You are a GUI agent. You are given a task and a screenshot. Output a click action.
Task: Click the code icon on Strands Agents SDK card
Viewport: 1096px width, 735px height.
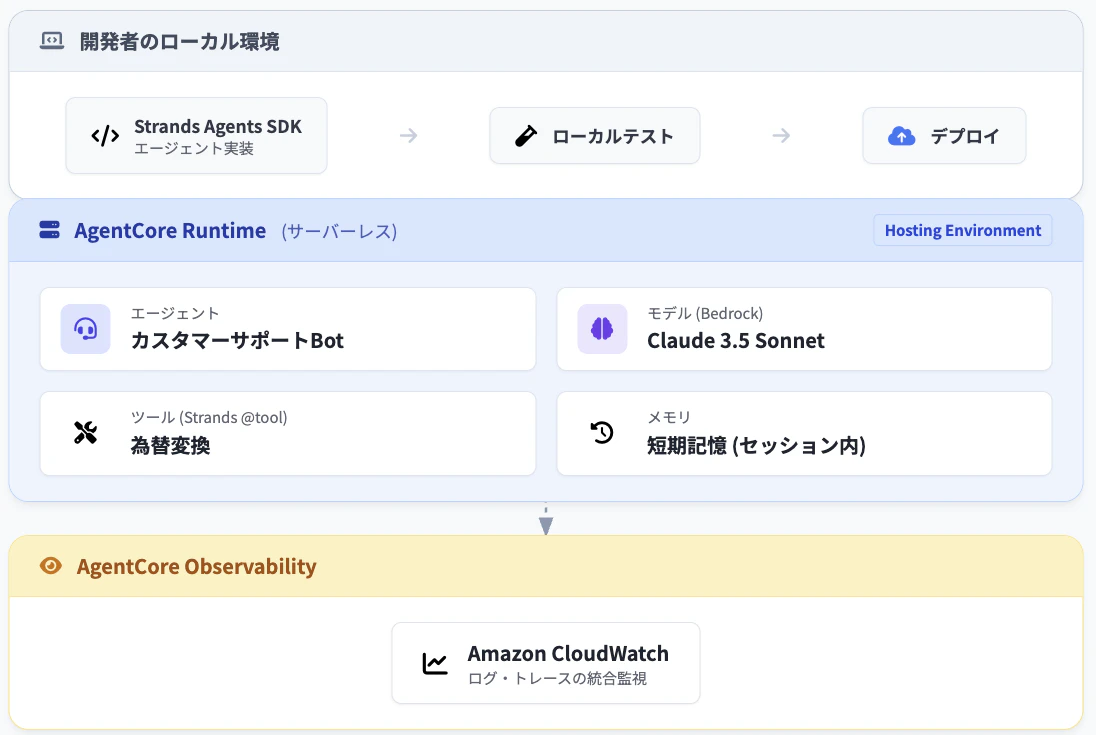click(105, 135)
